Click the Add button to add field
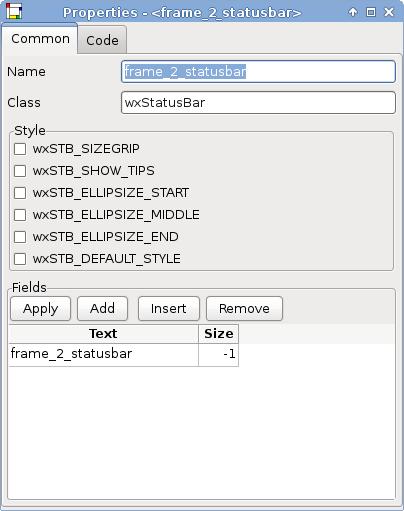This screenshot has width=404, height=511. pos(102,308)
